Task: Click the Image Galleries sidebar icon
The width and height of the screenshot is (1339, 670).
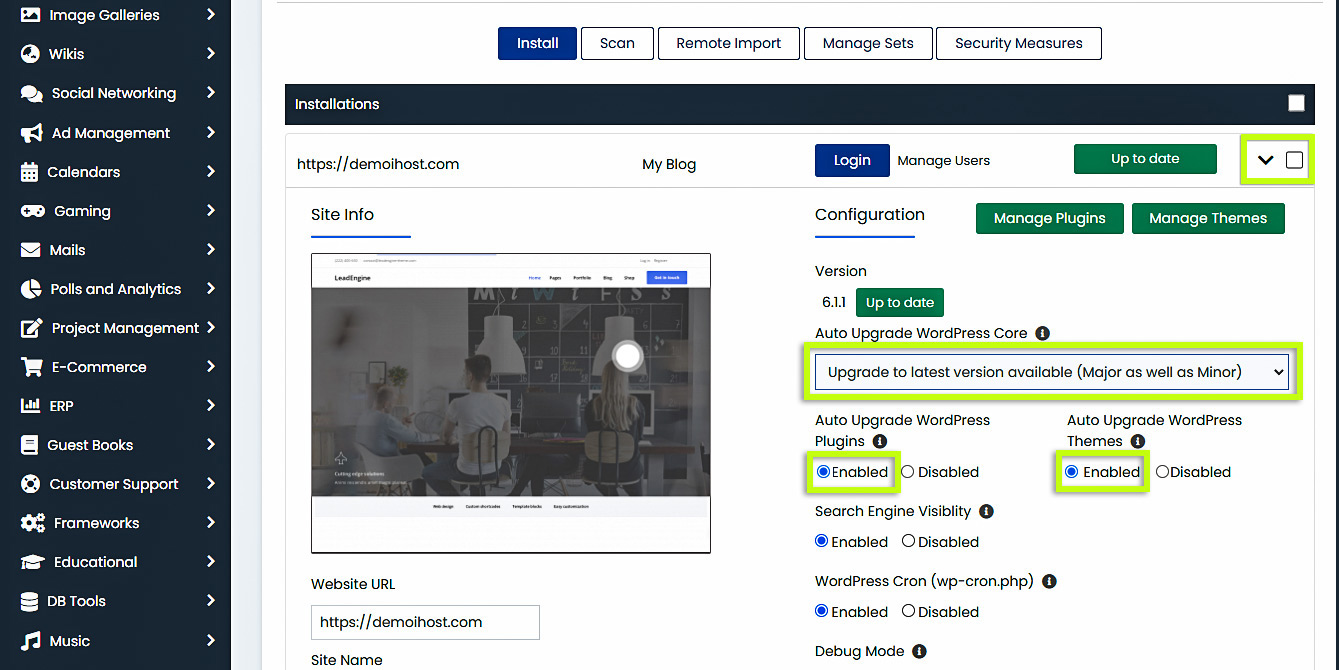Action: pos(31,15)
